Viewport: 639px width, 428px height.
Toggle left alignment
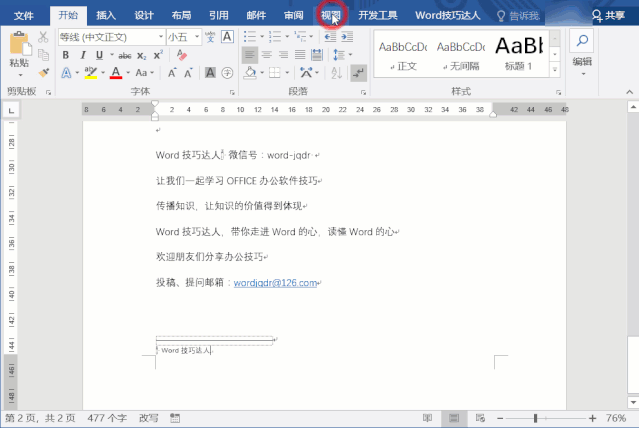(249, 55)
